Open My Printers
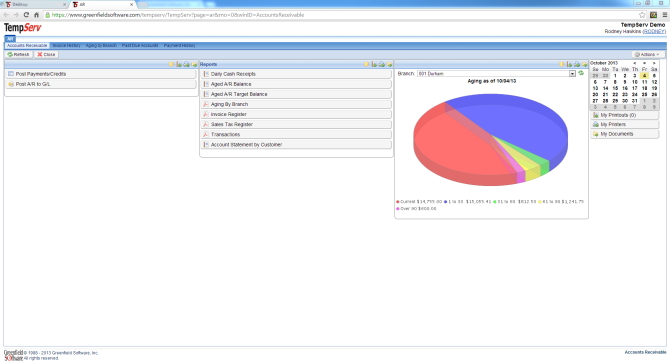This screenshot has height=362, width=670. point(625,124)
